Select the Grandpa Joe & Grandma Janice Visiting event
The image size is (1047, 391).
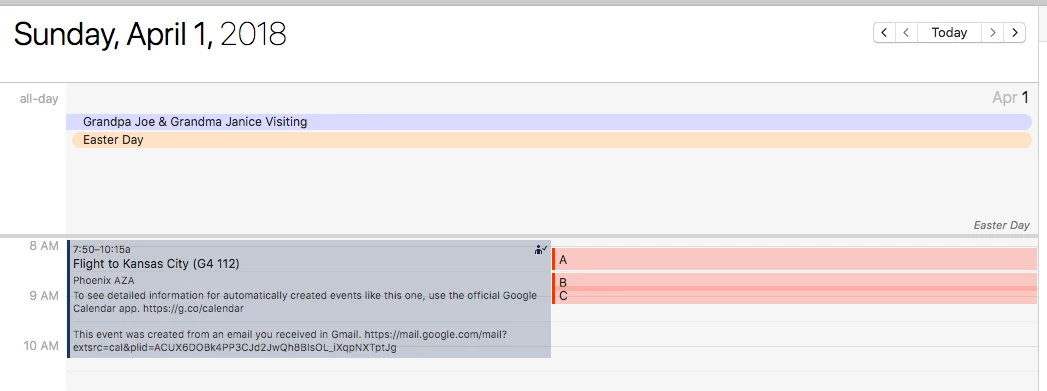[x=549, y=122]
